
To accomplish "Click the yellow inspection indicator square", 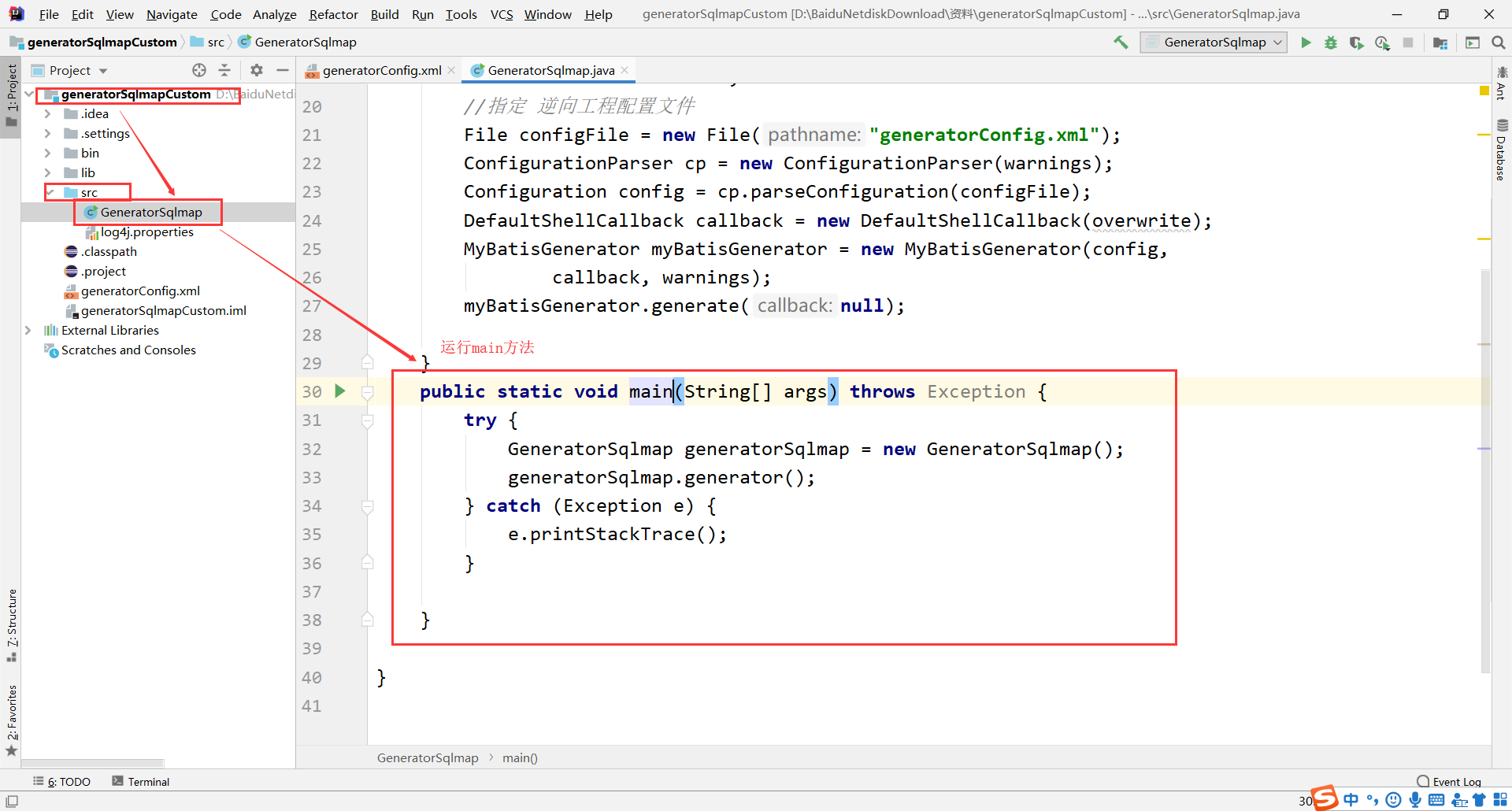I will [x=1484, y=91].
